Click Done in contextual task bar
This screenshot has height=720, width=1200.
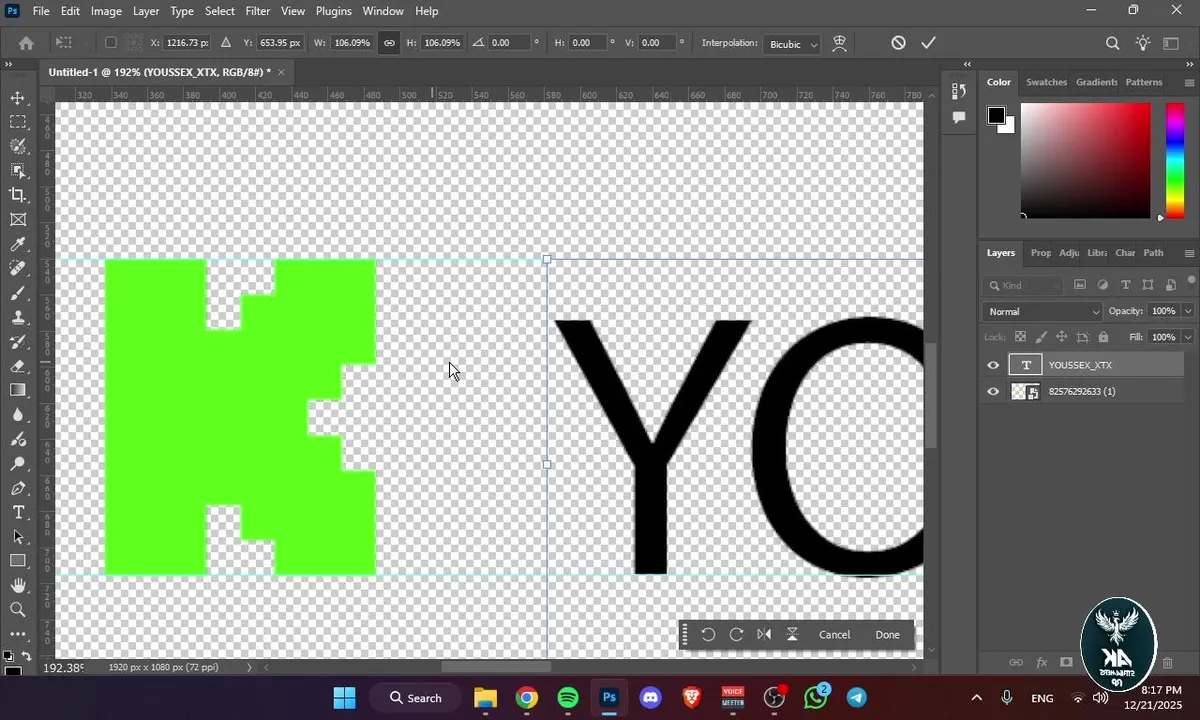pyautogui.click(x=887, y=634)
